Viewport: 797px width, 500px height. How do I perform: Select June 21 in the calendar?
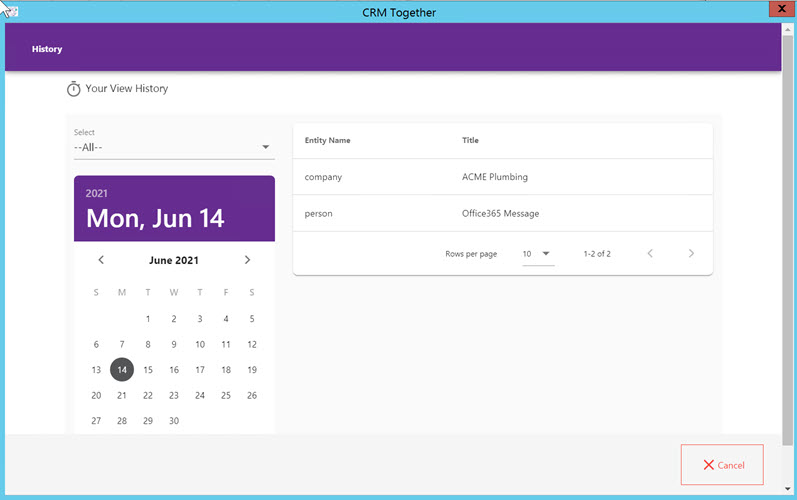122,395
